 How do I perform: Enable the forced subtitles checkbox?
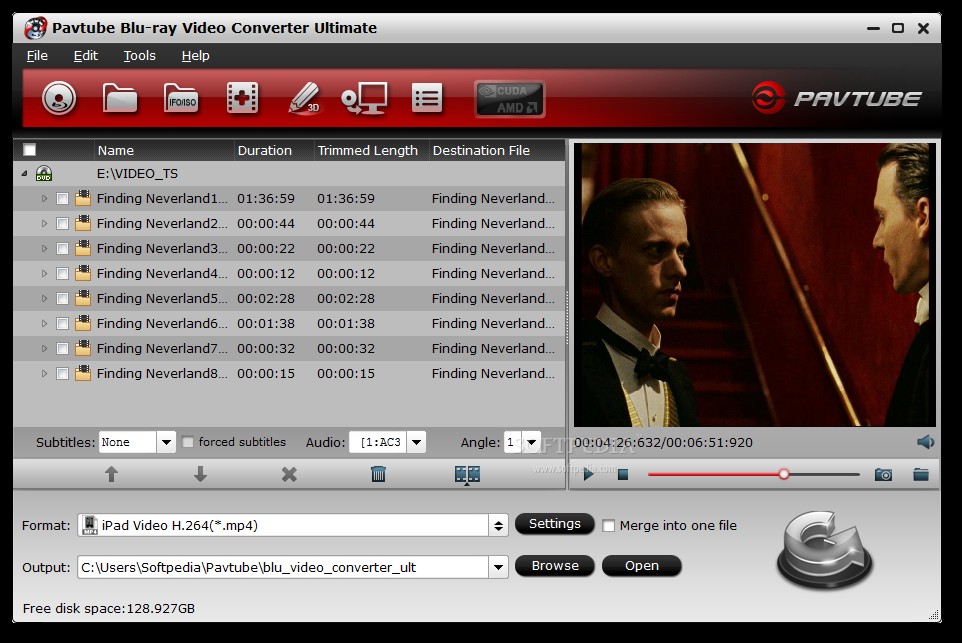click(187, 442)
